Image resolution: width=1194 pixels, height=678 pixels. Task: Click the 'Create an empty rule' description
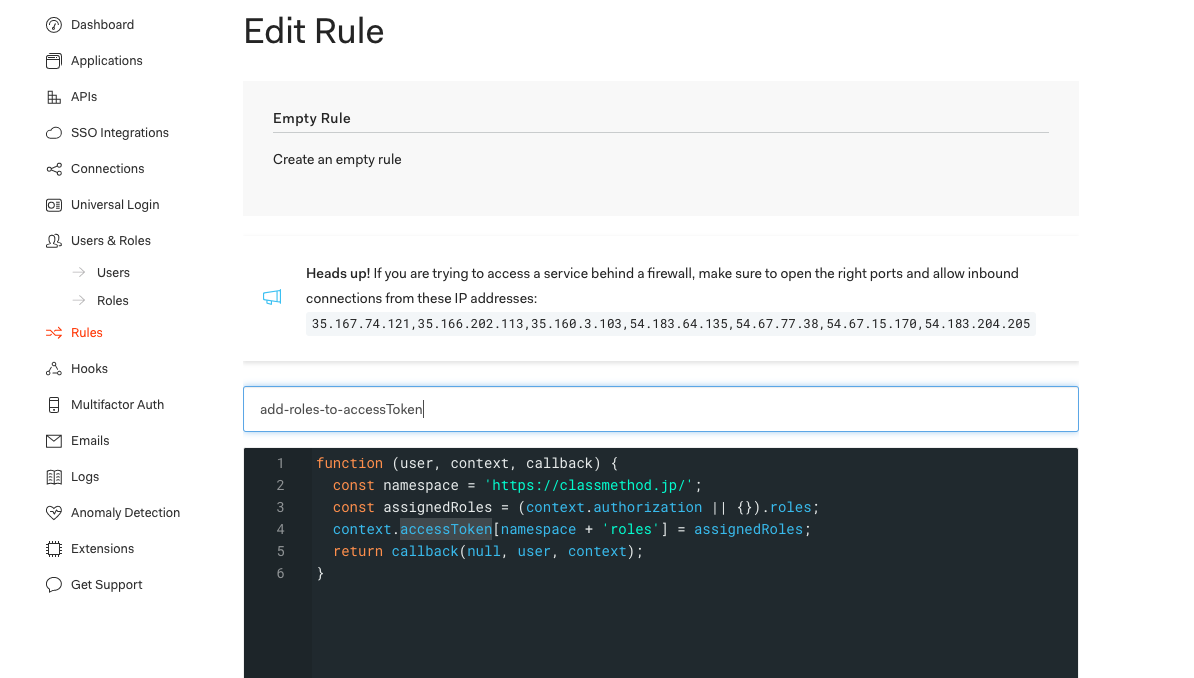point(337,159)
